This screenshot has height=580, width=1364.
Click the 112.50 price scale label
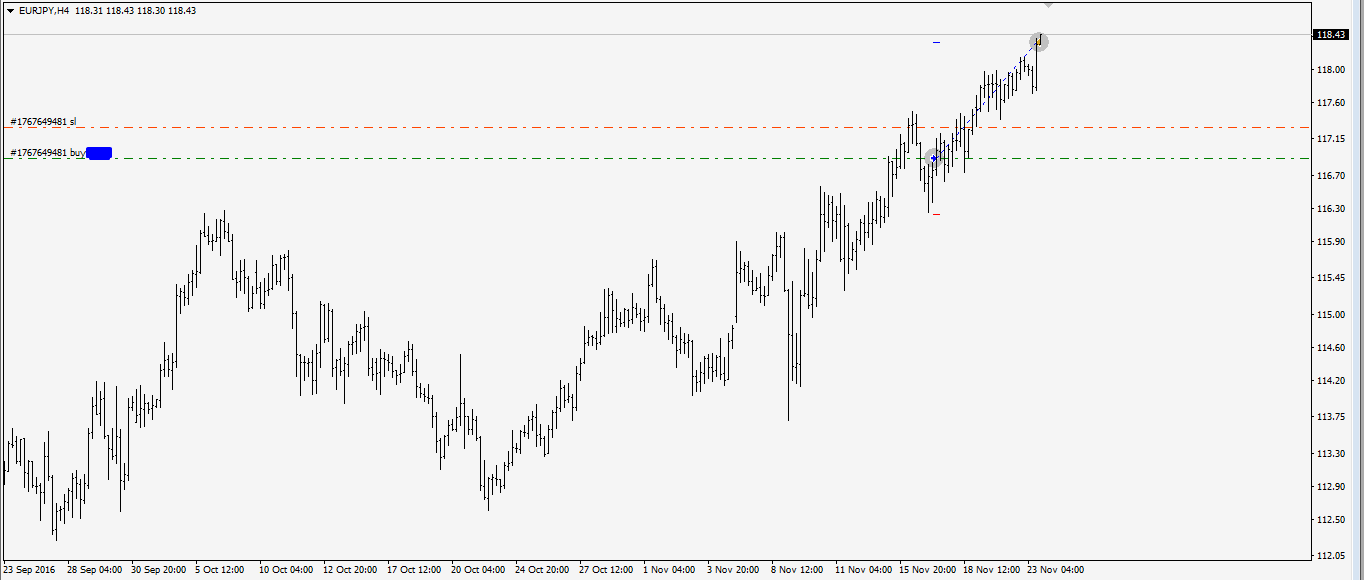(1330, 520)
